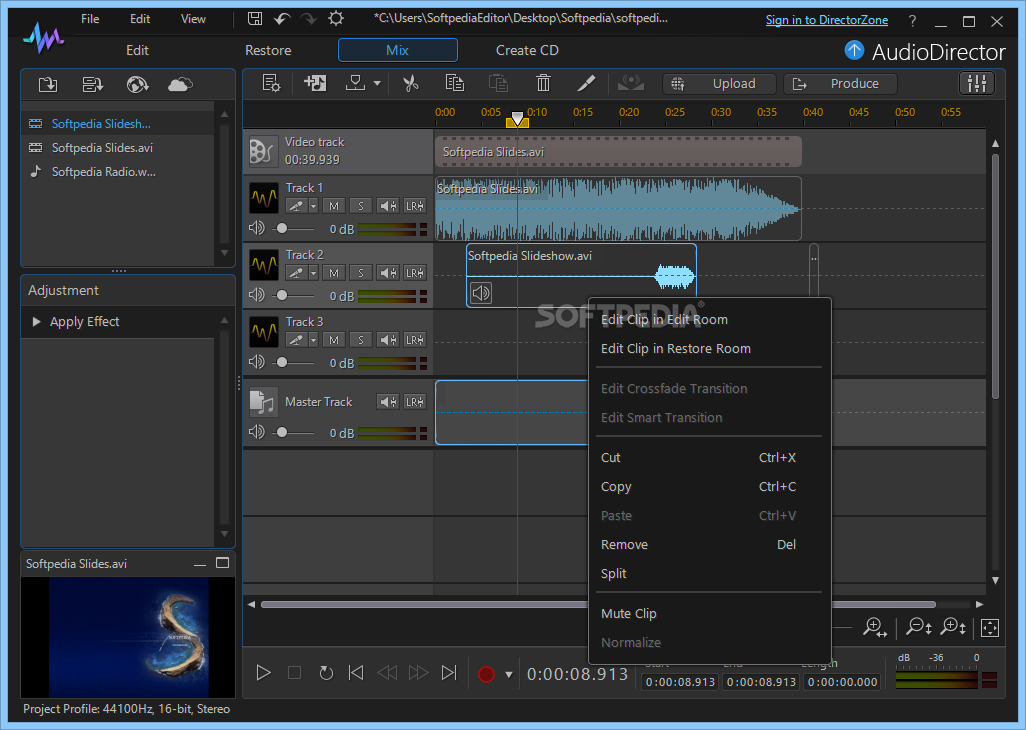Click the clip volume speaker icon on Track 2

click(x=481, y=293)
